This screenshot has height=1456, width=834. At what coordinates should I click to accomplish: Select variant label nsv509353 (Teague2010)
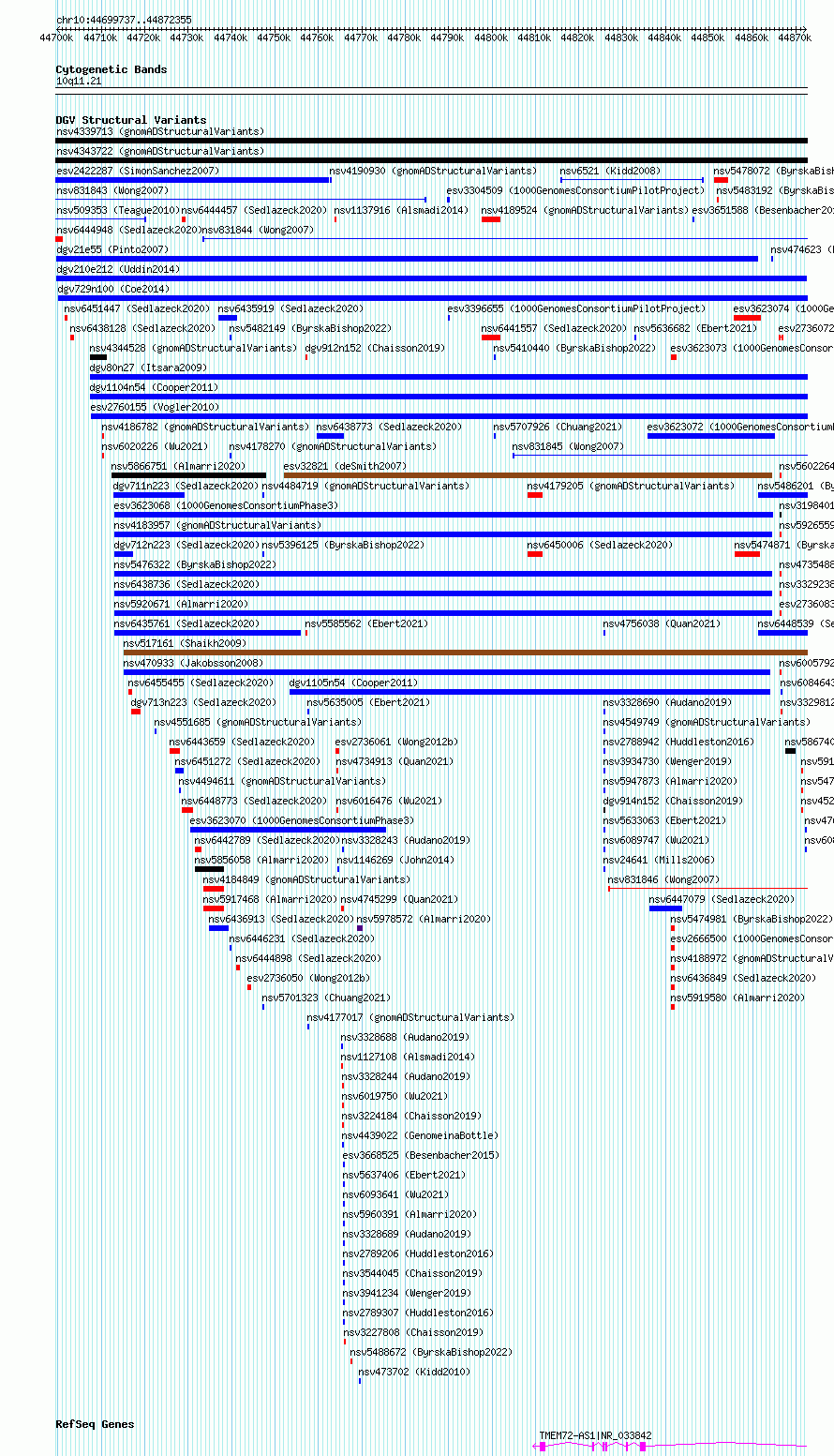117,210
